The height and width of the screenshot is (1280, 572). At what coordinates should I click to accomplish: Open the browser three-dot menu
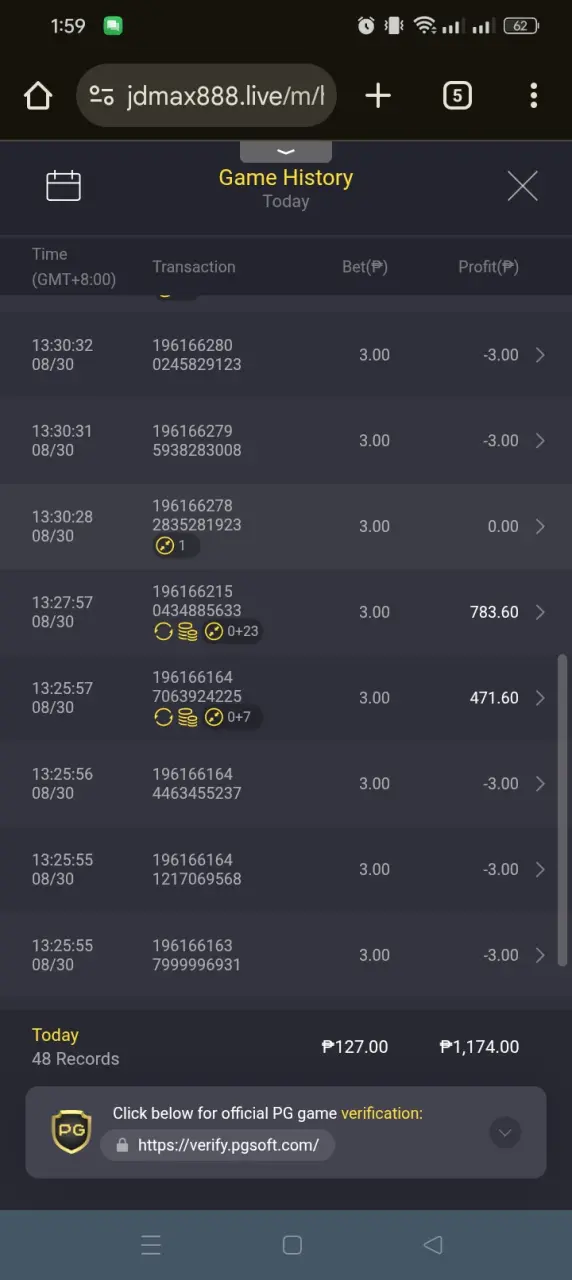pos(533,96)
